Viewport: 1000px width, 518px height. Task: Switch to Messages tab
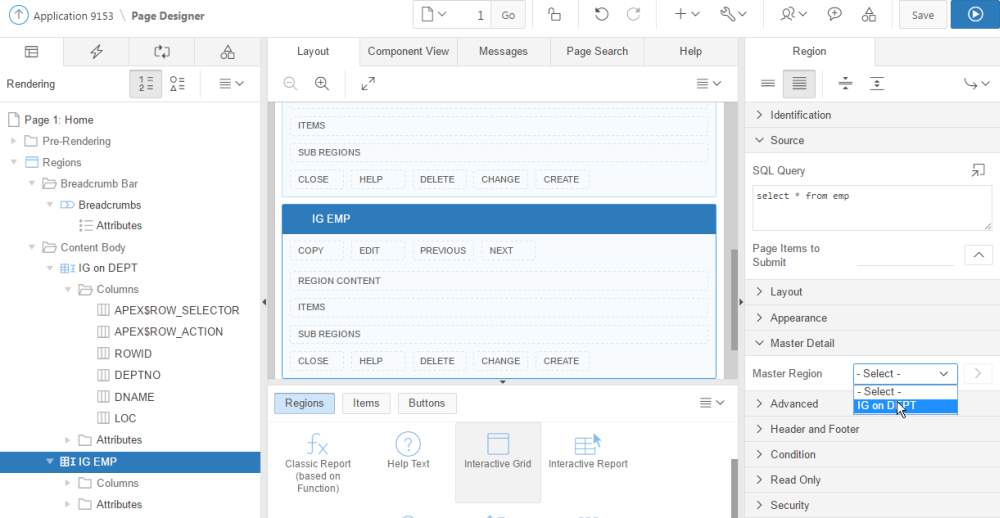pyautogui.click(x=503, y=52)
